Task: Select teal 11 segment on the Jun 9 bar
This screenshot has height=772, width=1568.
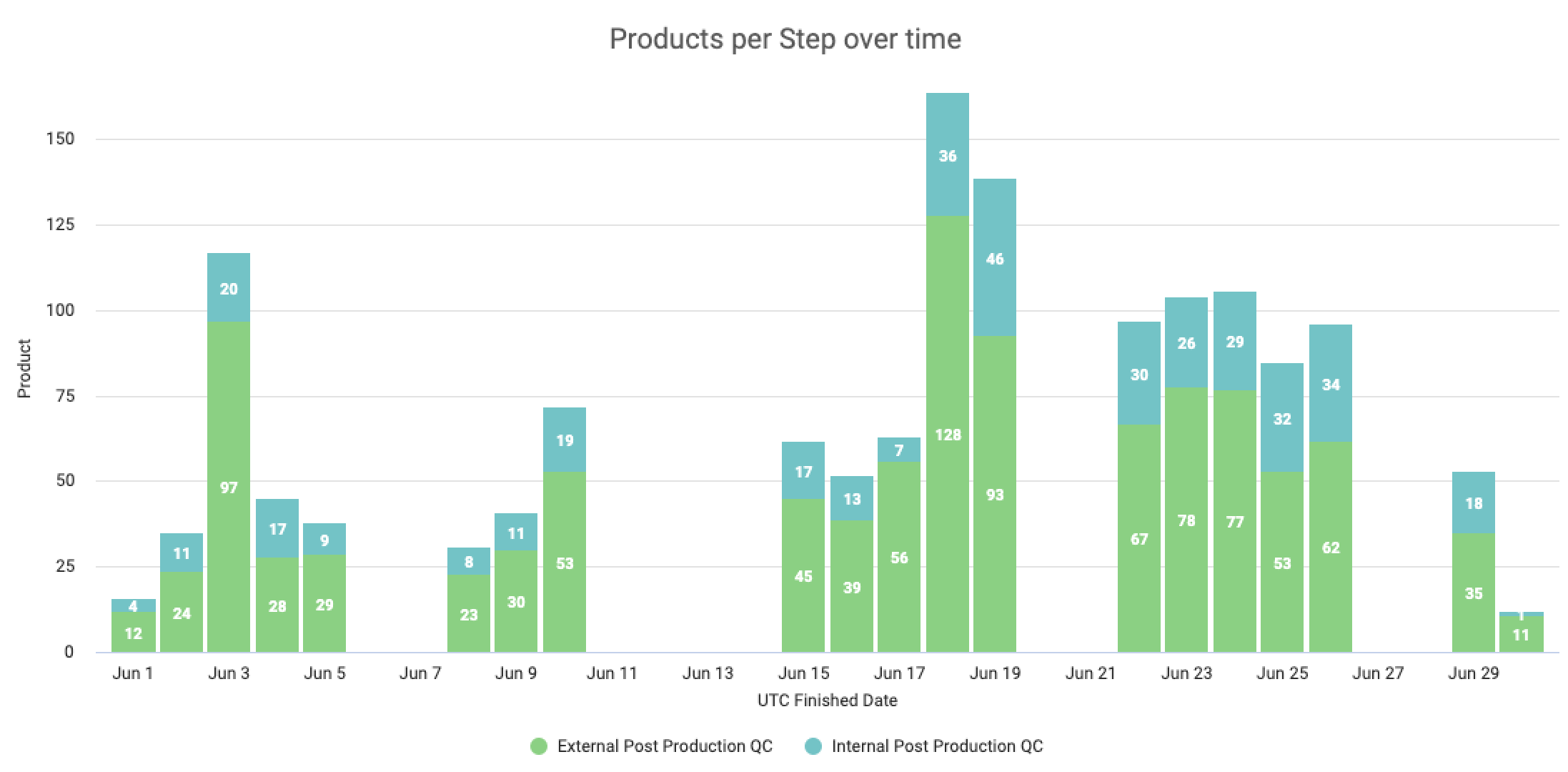Action: (516, 532)
